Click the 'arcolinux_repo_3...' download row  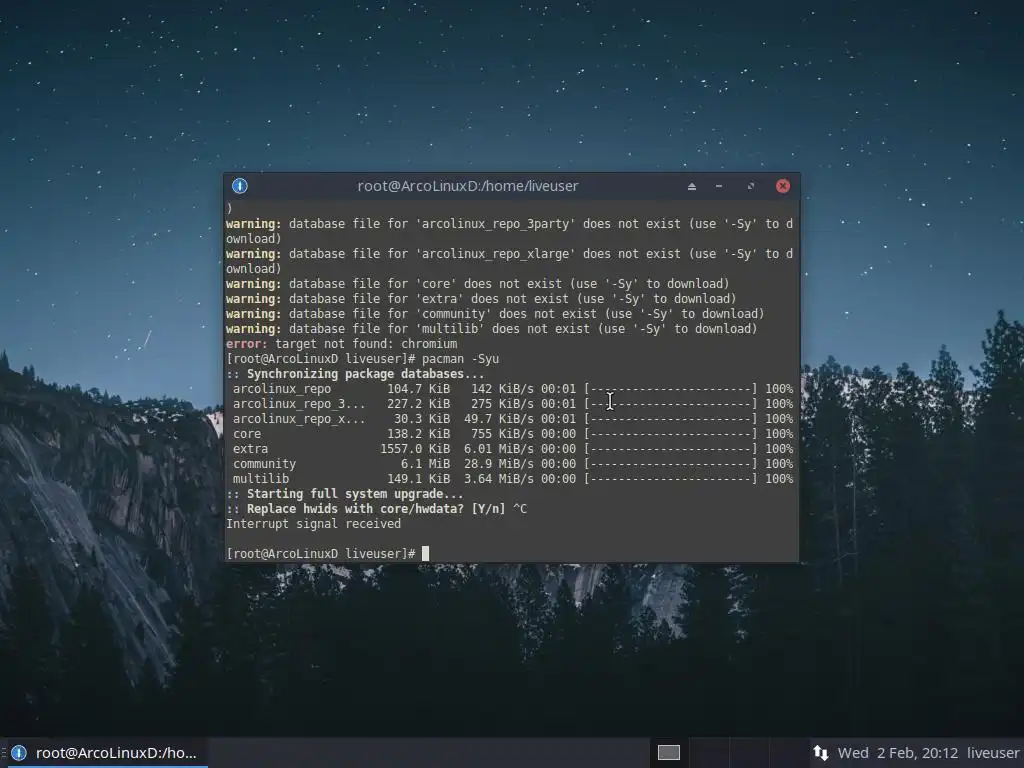point(513,404)
